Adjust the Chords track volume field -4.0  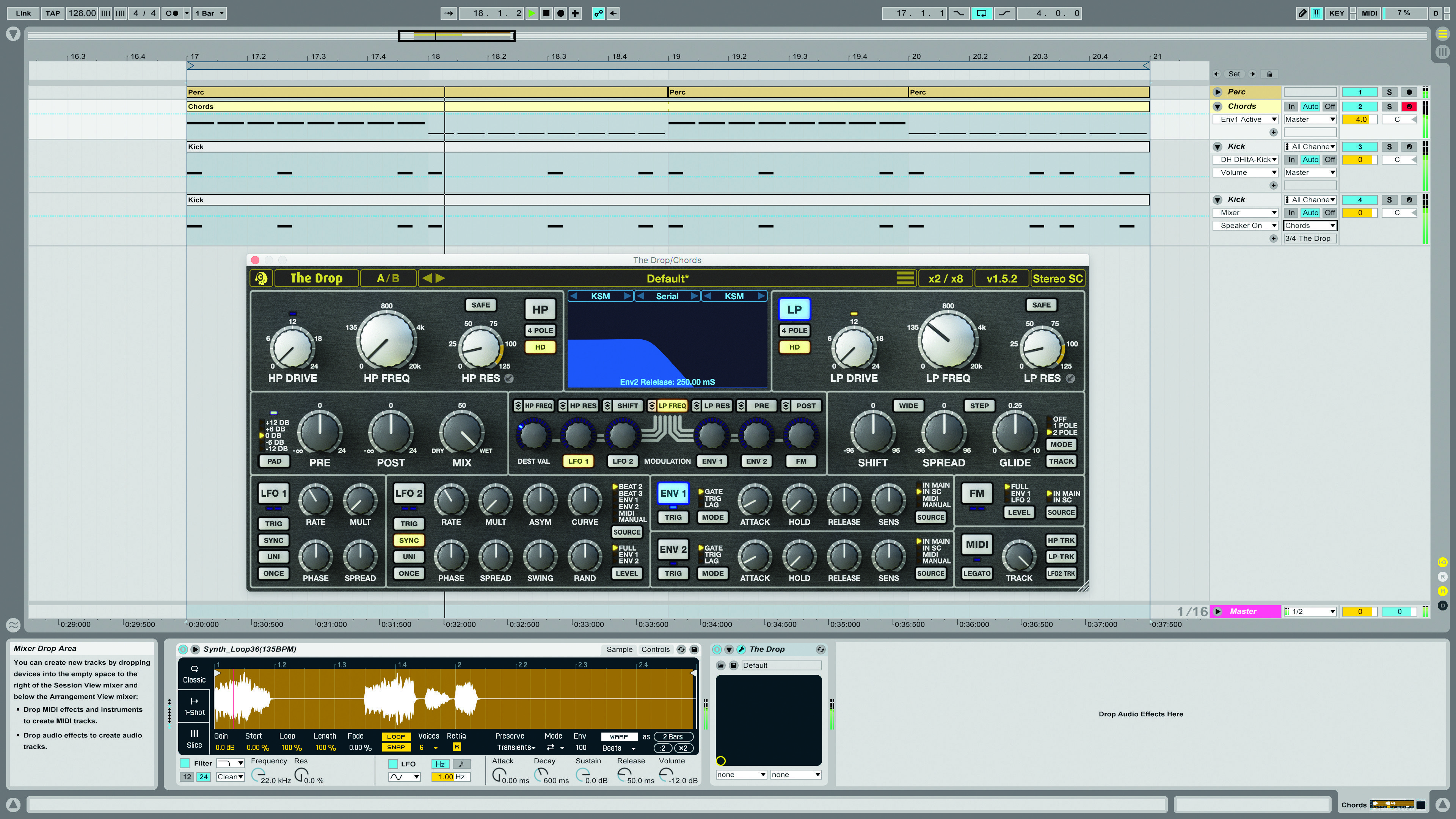pyautogui.click(x=1360, y=119)
